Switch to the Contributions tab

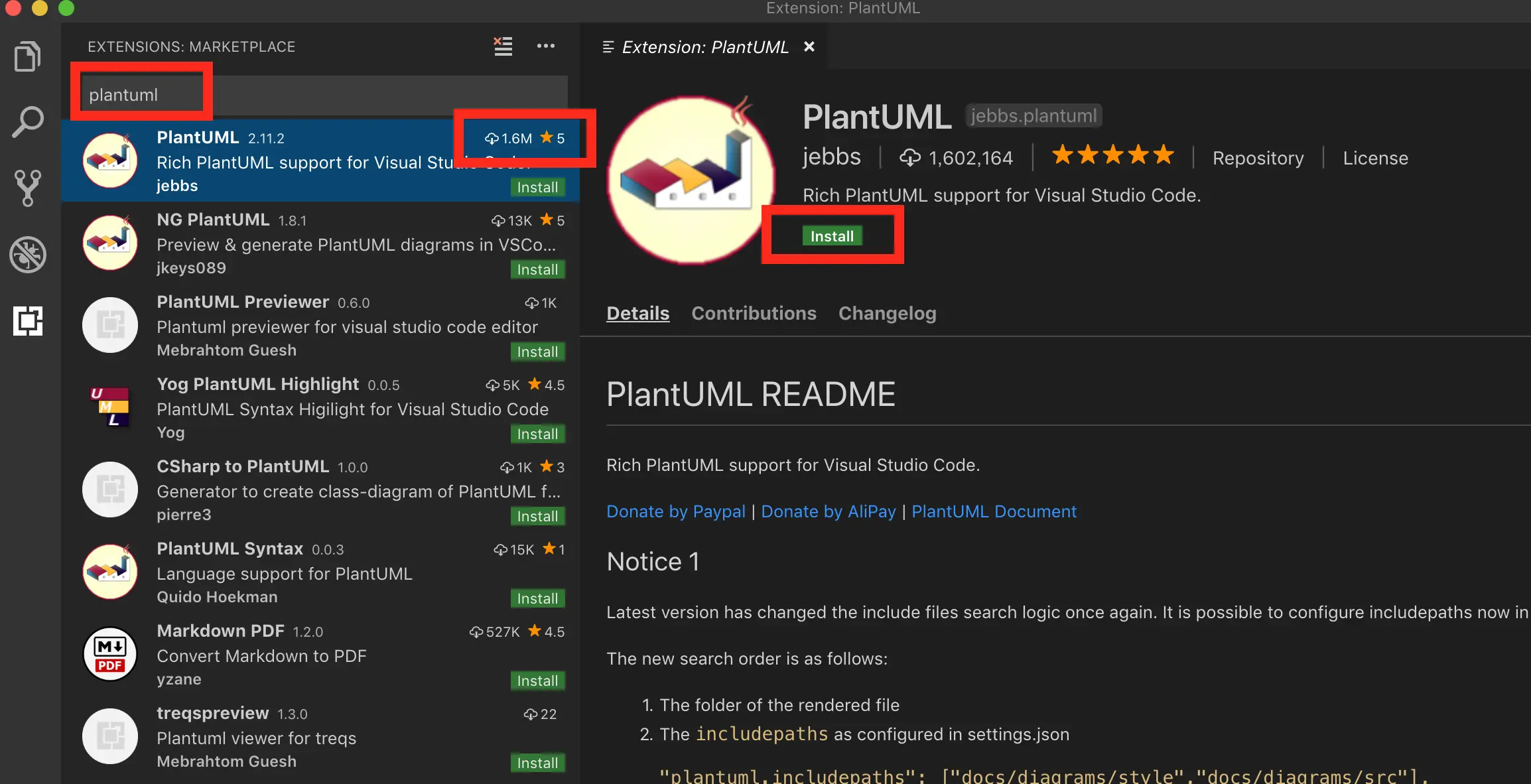[753, 312]
